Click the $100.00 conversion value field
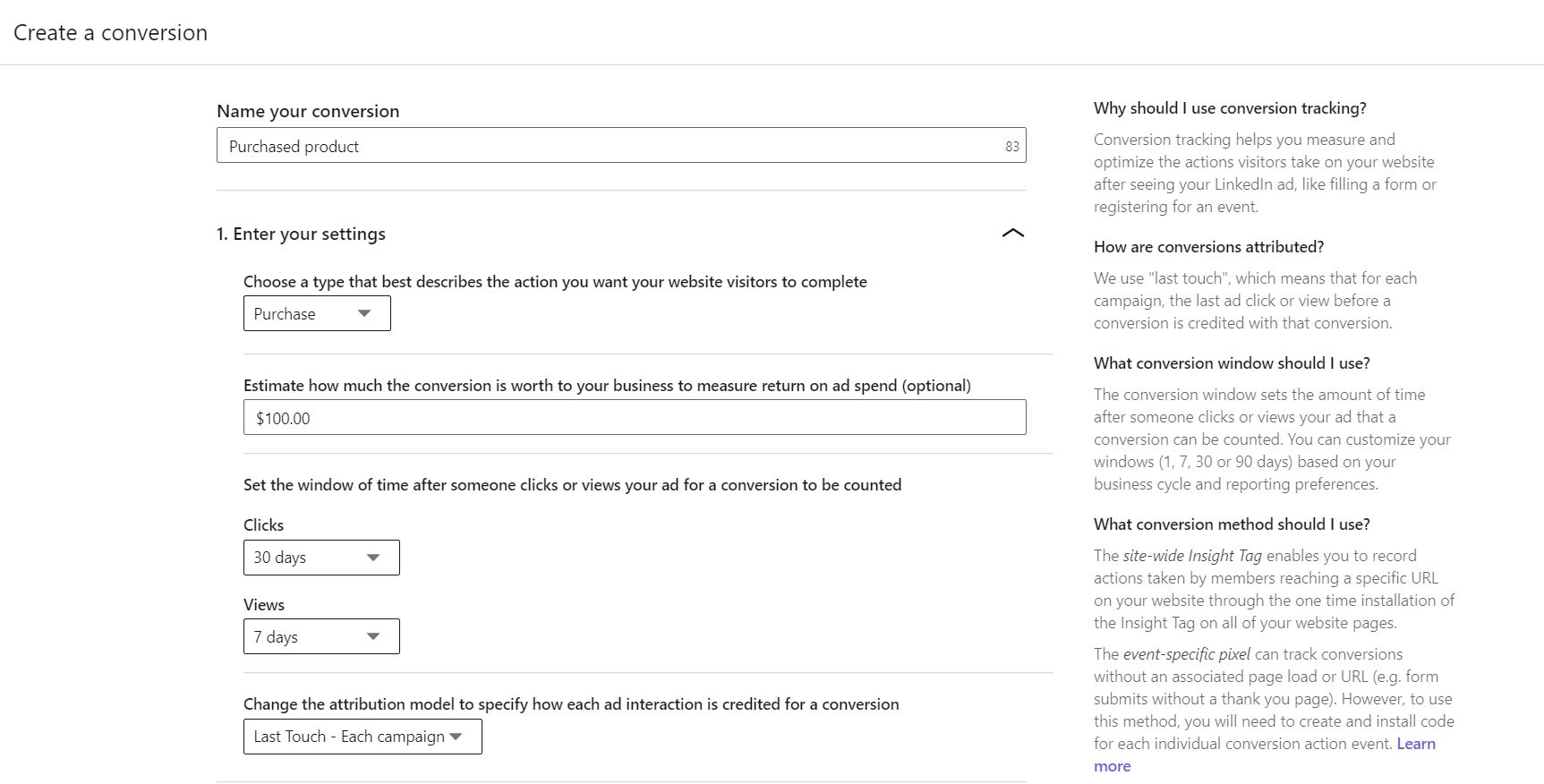The image size is (1544, 784). [x=634, y=418]
